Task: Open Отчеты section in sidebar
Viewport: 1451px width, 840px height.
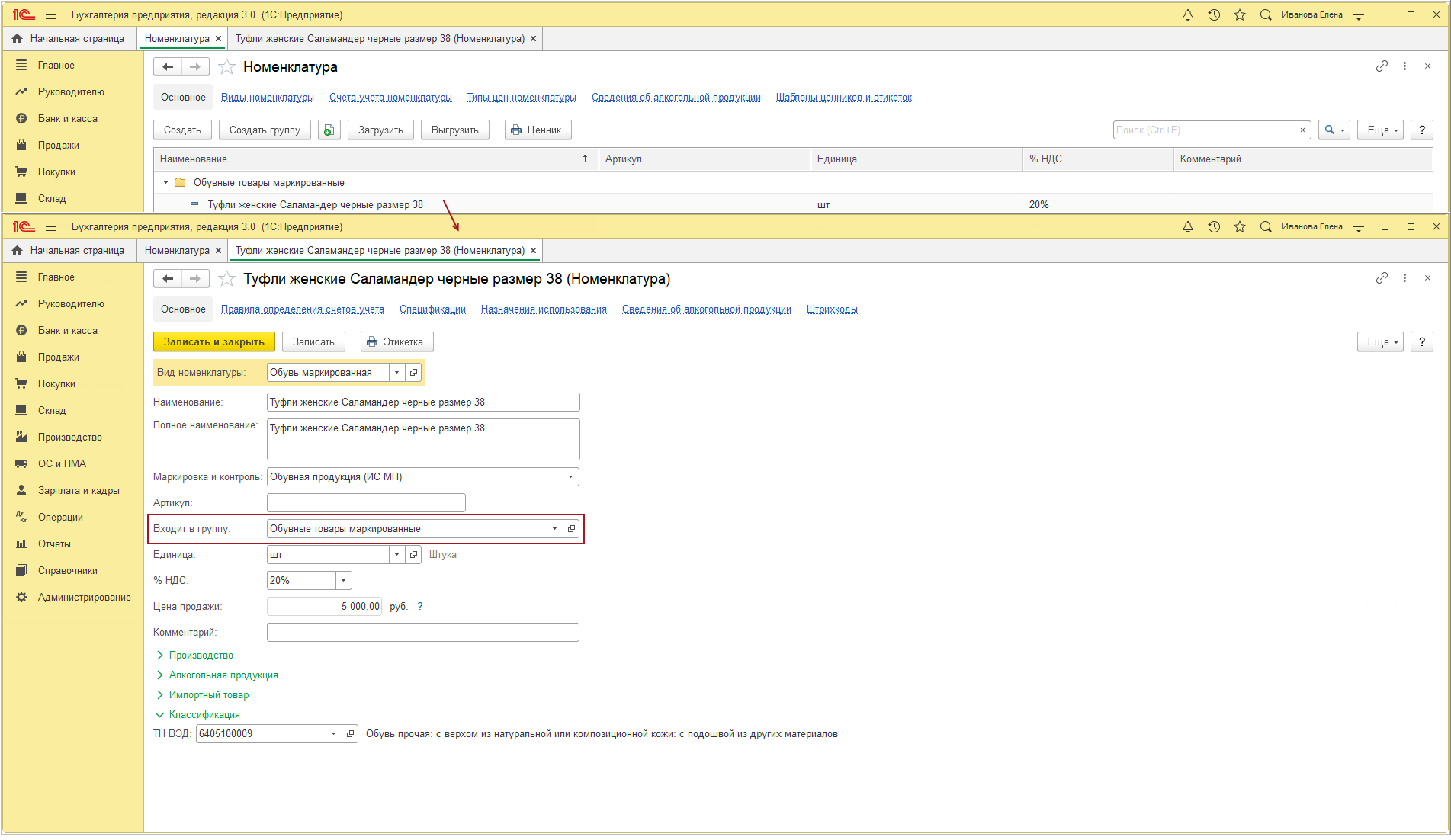Action: pyautogui.click(x=54, y=543)
